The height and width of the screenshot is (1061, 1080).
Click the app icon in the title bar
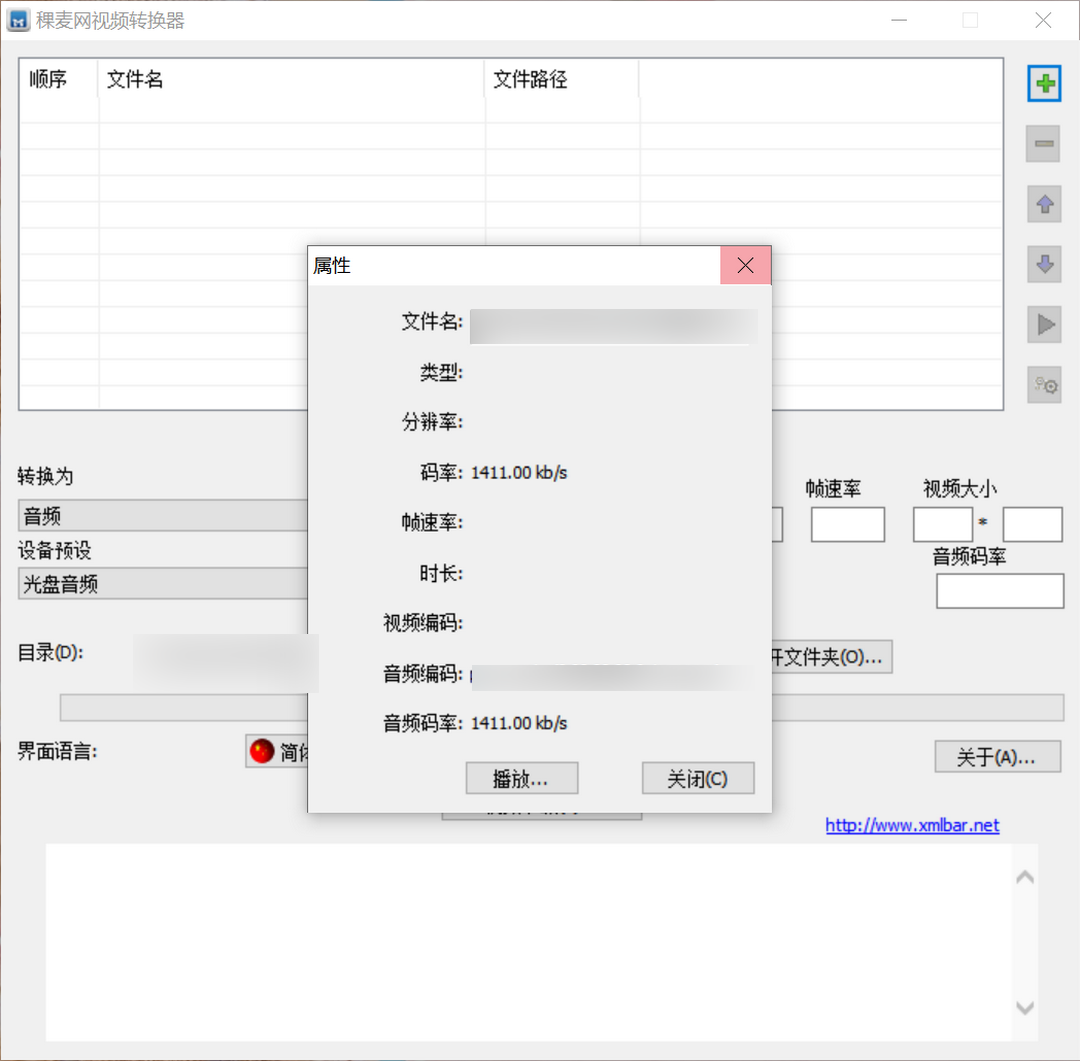coord(17,20)
